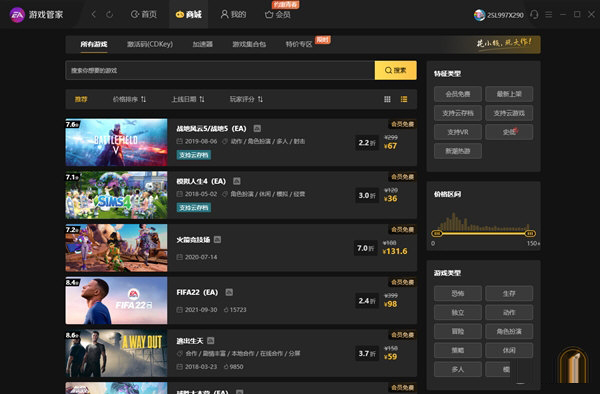Select the 所有游戏 sub-tab

[94, 44]
